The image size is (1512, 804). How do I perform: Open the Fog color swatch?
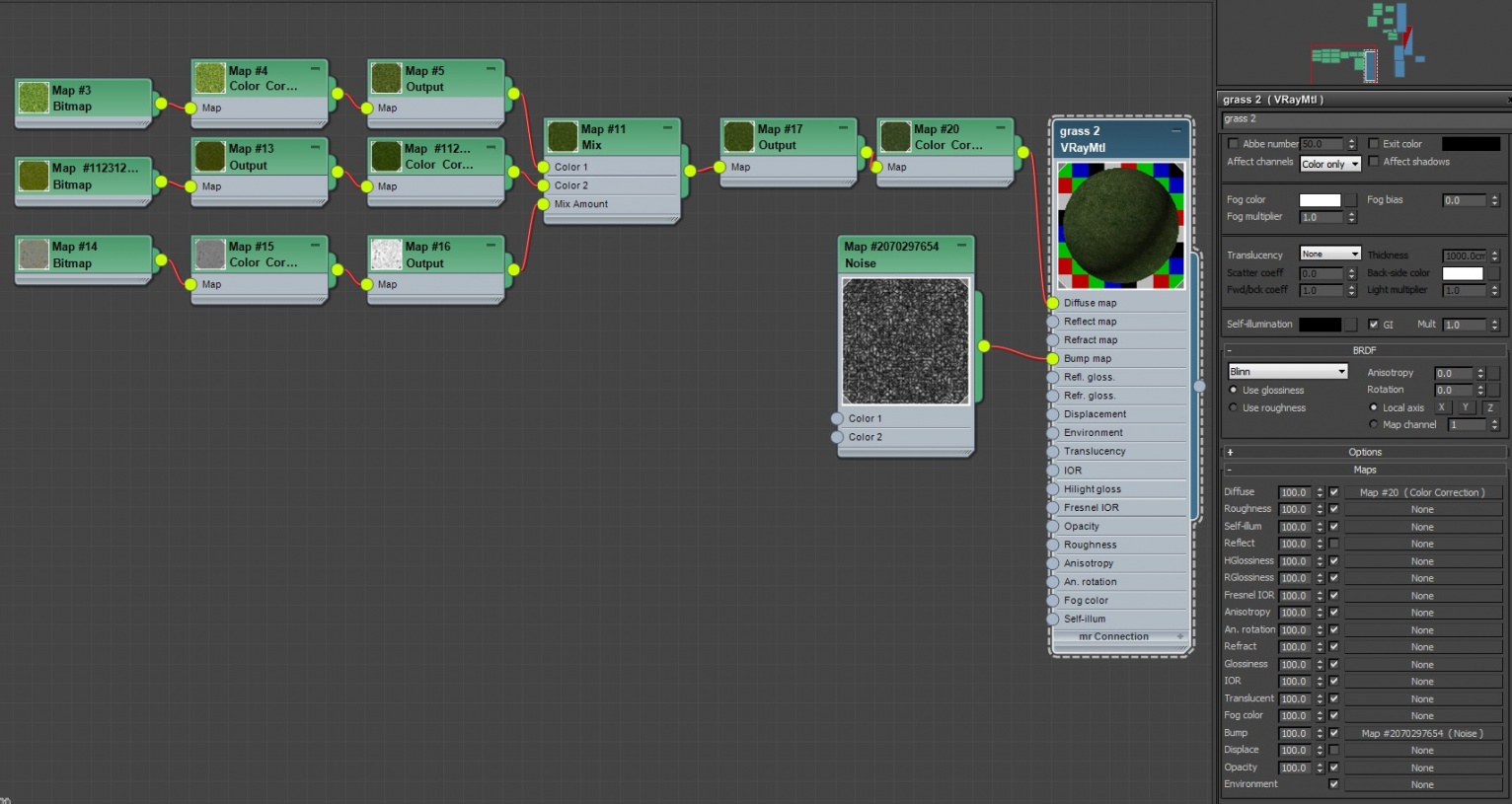pyautogui.click(x=1320, y=200)
